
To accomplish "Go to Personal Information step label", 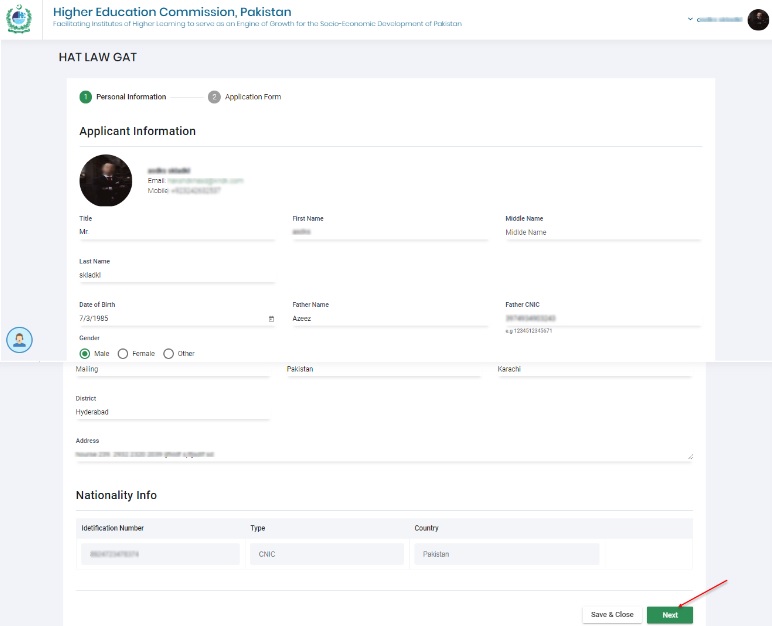I will pos(131,97).
